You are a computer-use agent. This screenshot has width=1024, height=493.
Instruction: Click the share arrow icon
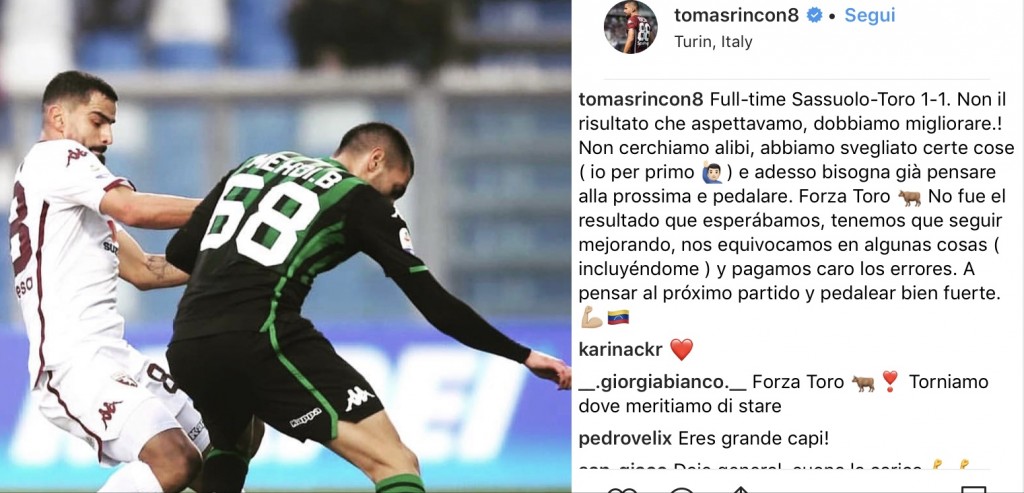click(741, 490)
